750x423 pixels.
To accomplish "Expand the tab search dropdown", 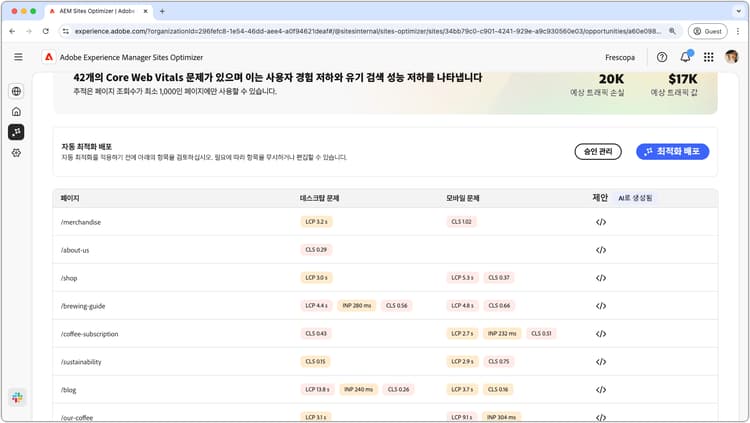I will click(739, 11).
